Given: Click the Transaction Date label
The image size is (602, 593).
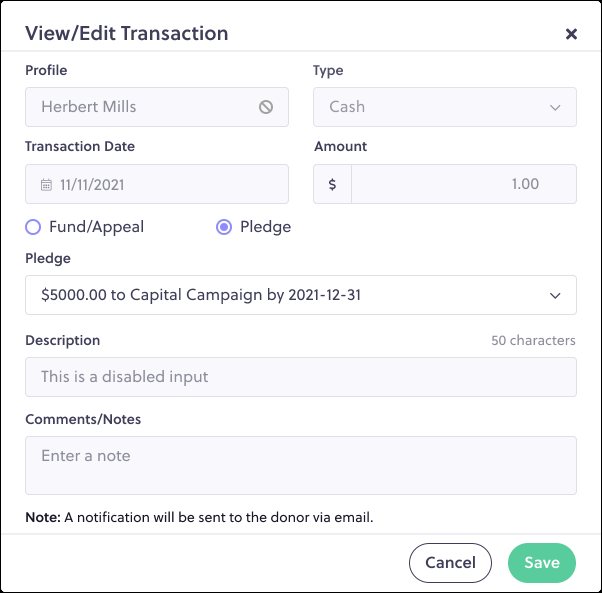Looking at the screenshot, I should (80, 146).
